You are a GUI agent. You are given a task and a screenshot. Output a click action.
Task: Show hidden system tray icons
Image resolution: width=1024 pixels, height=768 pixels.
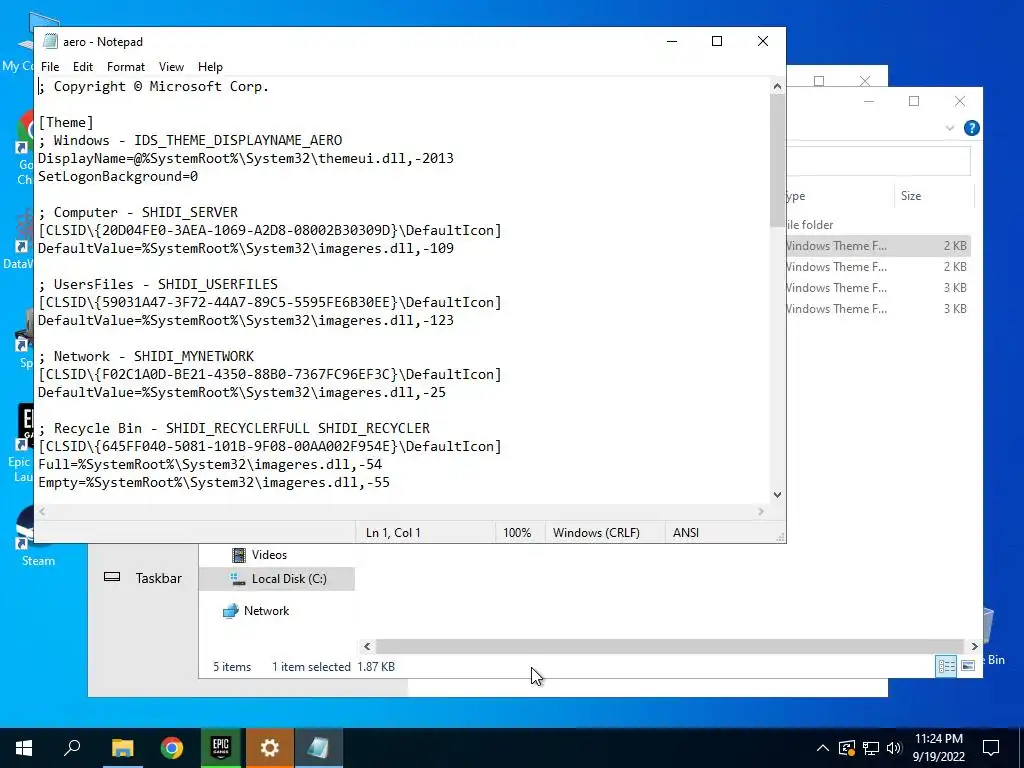(x=823, y=748)
